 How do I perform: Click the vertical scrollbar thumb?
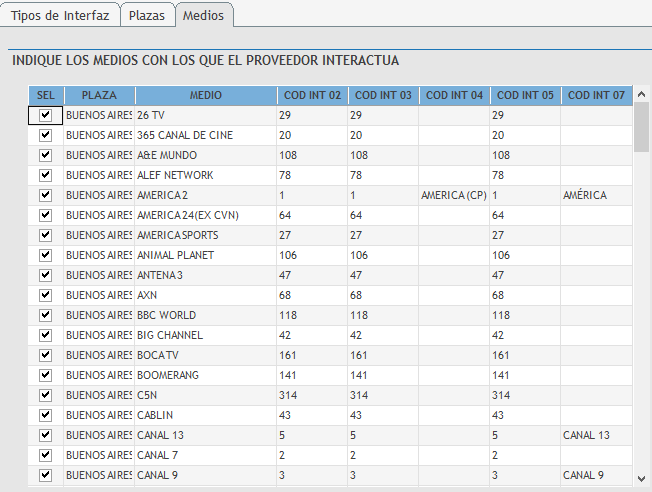641,127
